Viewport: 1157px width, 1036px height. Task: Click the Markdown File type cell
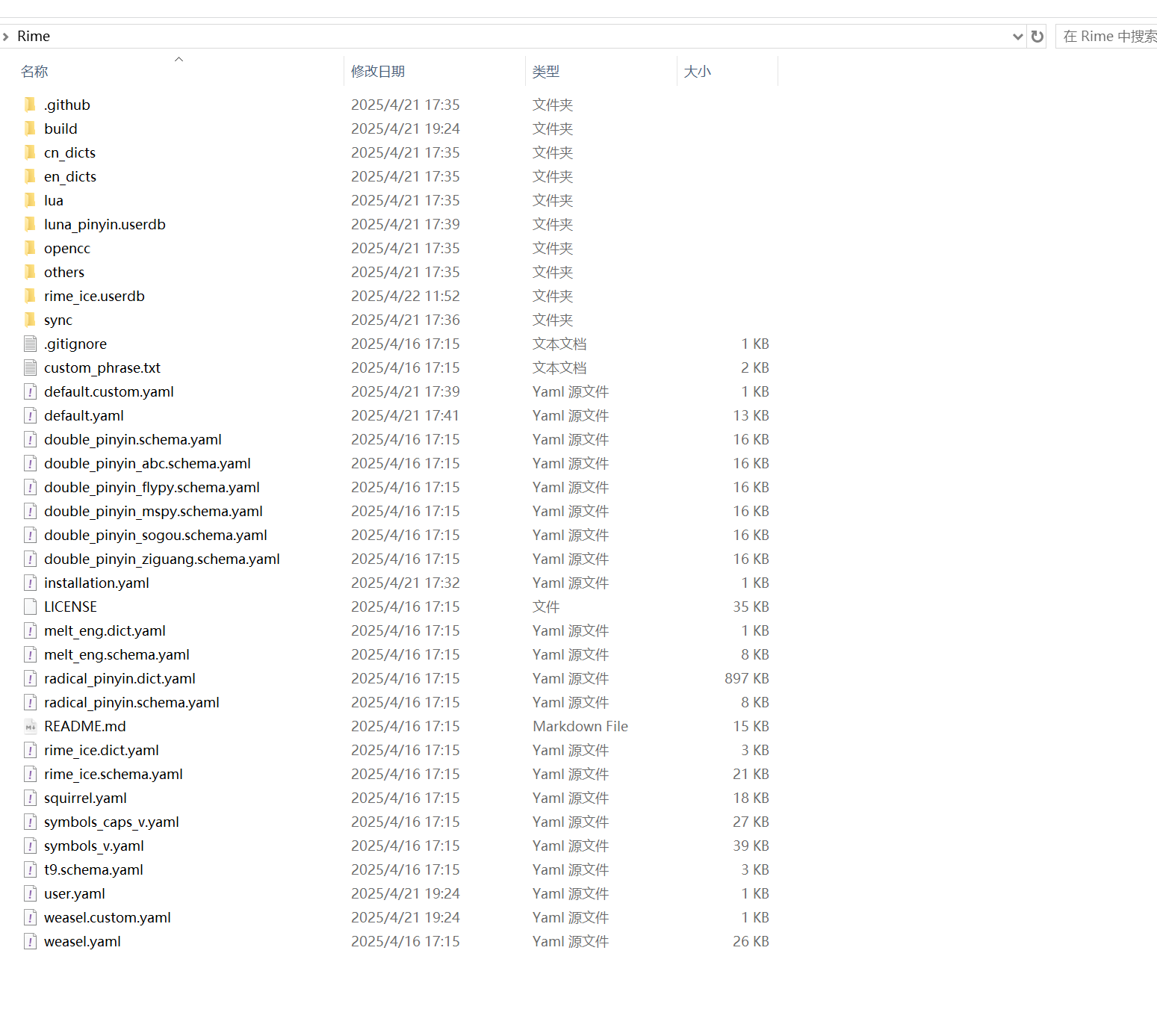coord(580,726)
